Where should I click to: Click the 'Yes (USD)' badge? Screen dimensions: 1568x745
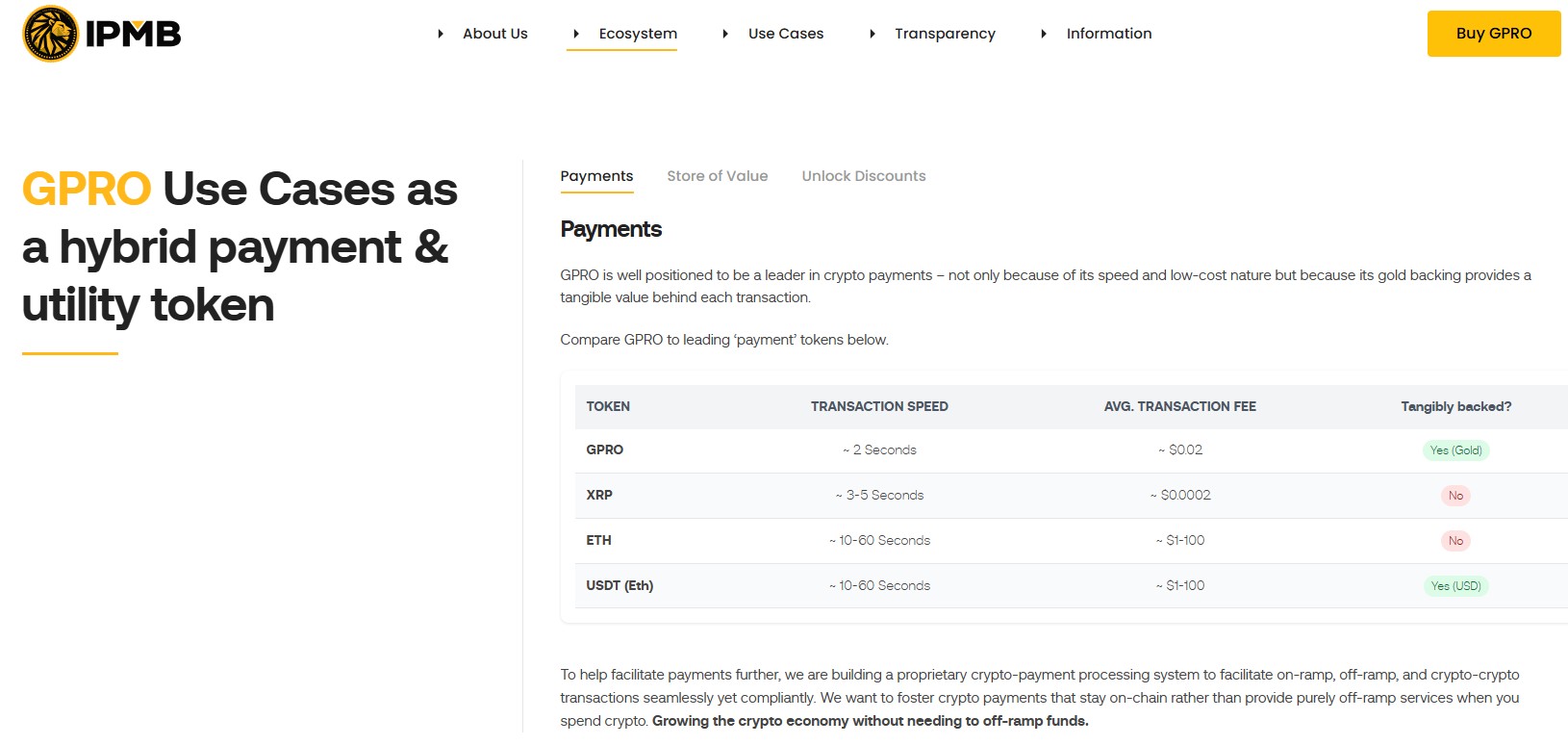coord(1455,585)
